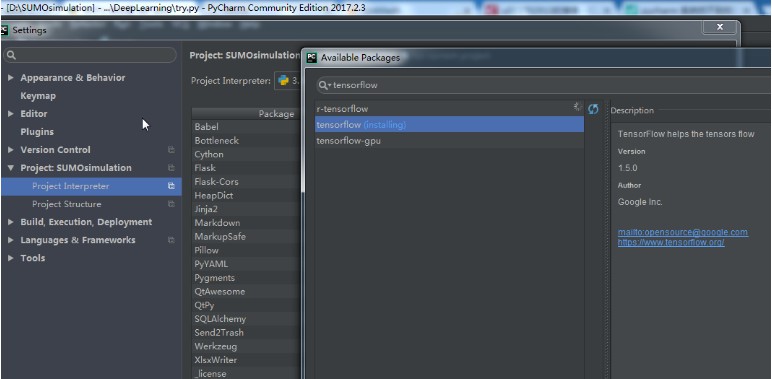Viewport: 772px width, 379px height.
Task: Select the Babel package row
Action: [x=247, y=127]
